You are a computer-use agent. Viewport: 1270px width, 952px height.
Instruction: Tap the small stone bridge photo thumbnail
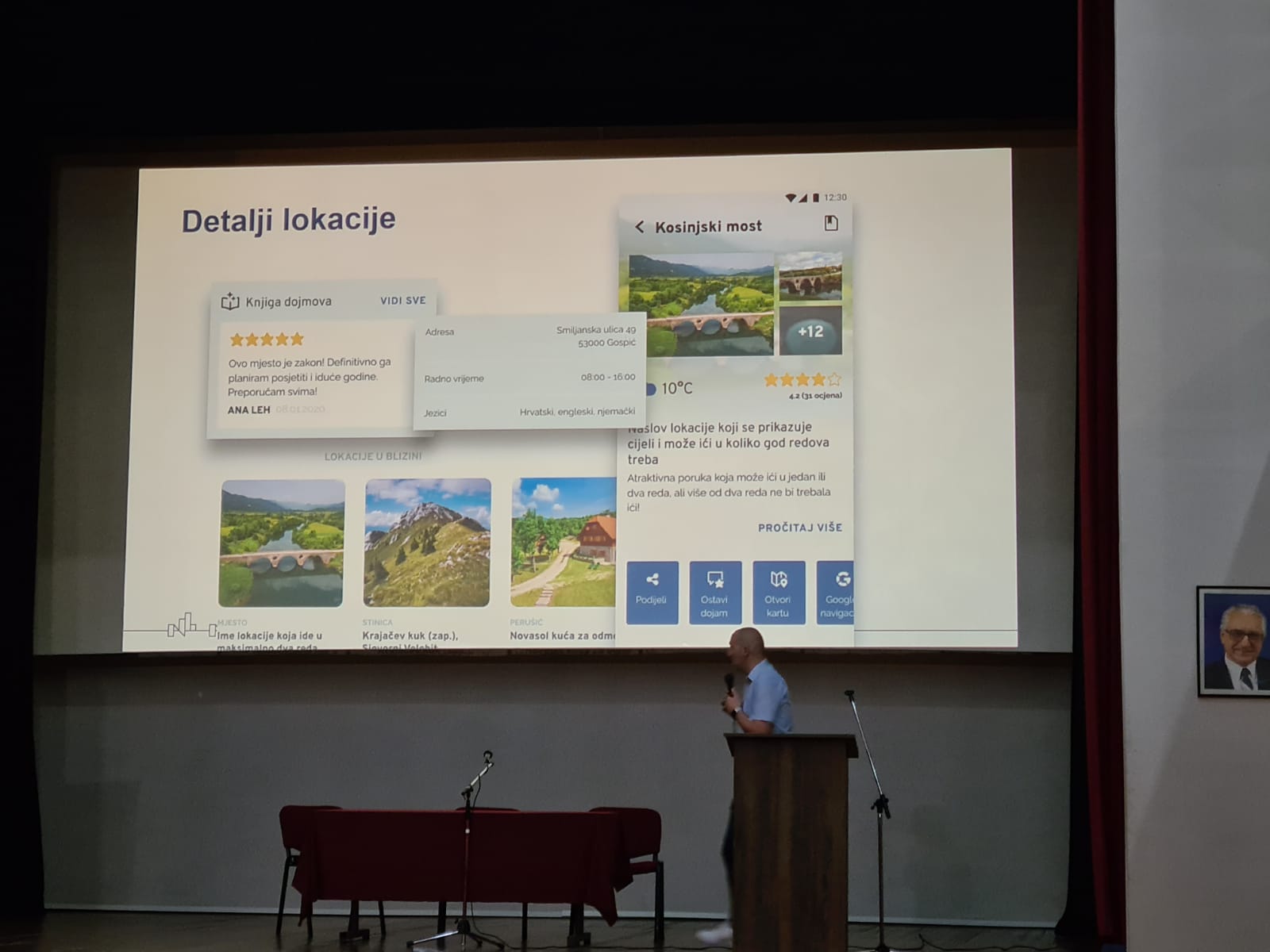click(x=810, y=277)
